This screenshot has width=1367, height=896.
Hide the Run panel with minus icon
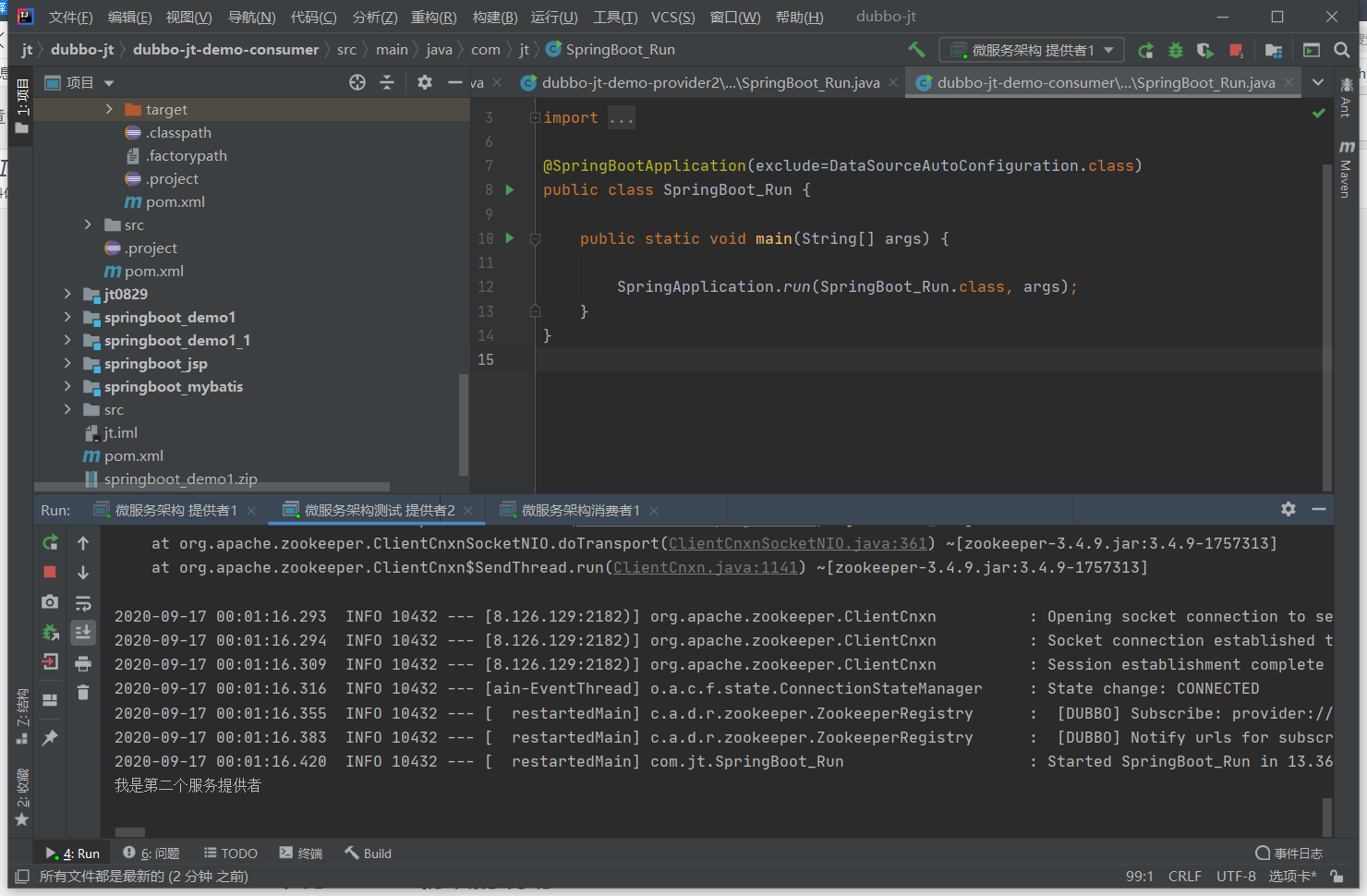coord(1319,509)
